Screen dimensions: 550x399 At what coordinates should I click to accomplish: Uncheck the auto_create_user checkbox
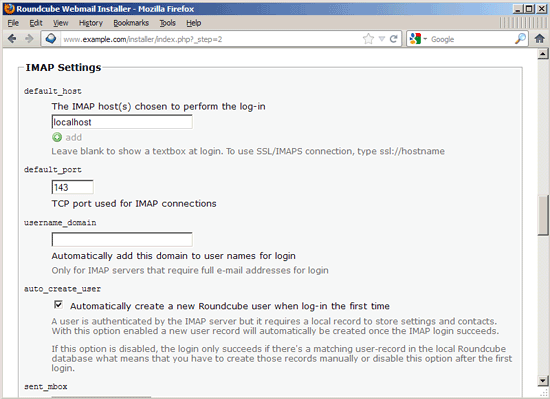[x=58, y=305]
